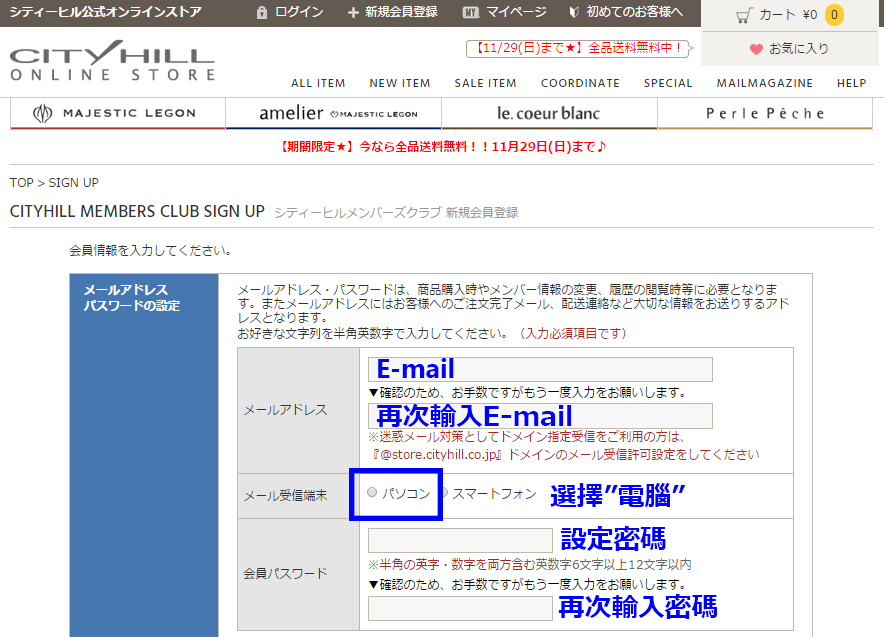Click the 会員パスワード row label
Screen dimensions: 884x637
click(x=285, y=574)
